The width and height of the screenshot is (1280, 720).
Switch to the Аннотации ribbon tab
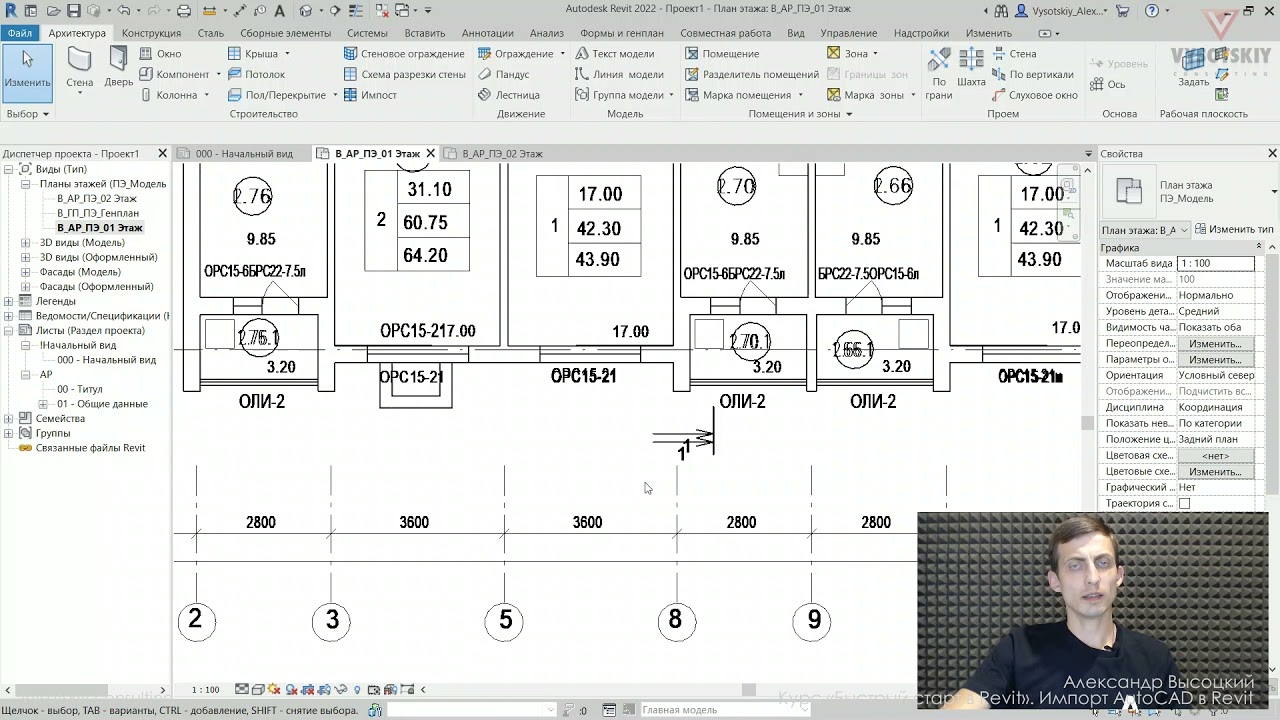pos(487,33)
